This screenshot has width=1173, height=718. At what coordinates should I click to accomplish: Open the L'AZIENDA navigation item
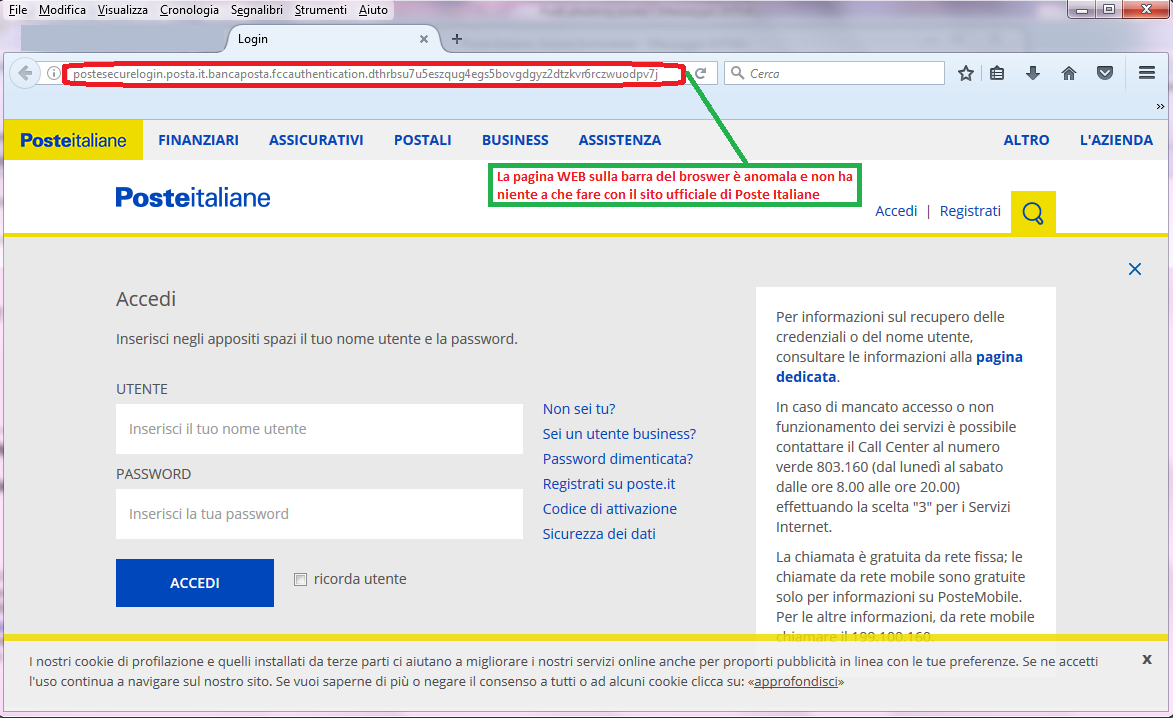[x=1116, y=140]
